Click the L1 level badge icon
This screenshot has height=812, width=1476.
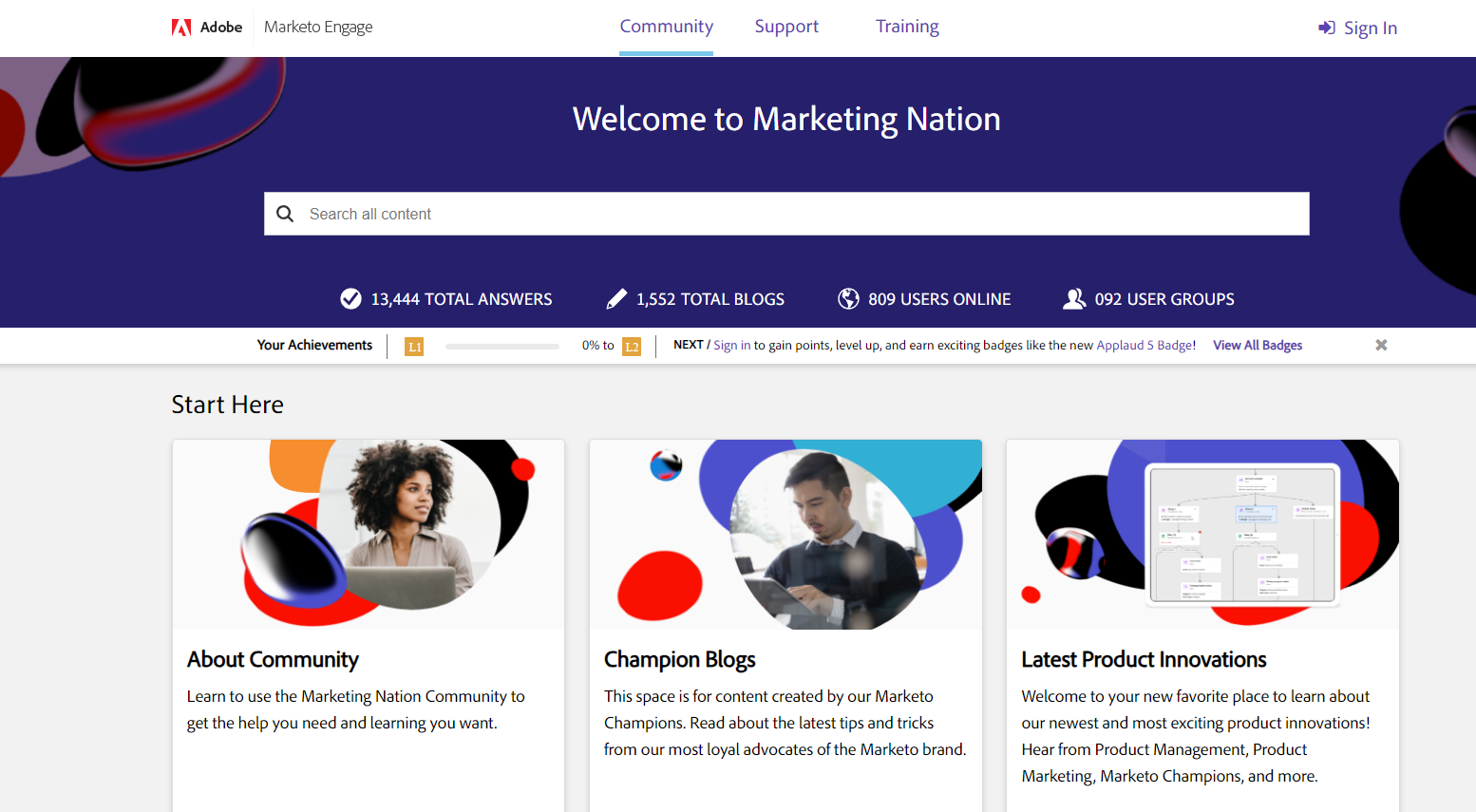(x=414, y=347)
